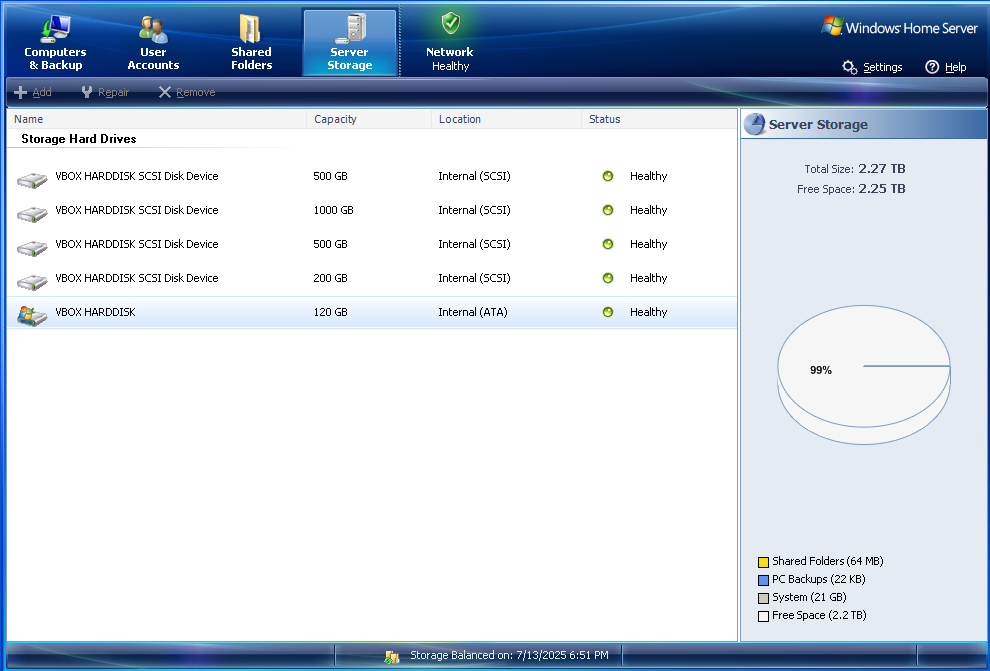
Task: Click the white Free Space legend swatch
Action: tap(763, 616)
